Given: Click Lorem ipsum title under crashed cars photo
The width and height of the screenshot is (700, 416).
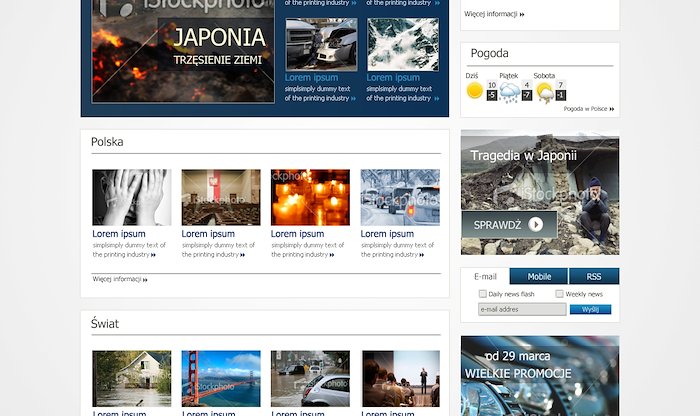Looking at the screenshot, I should click(311, 78).
